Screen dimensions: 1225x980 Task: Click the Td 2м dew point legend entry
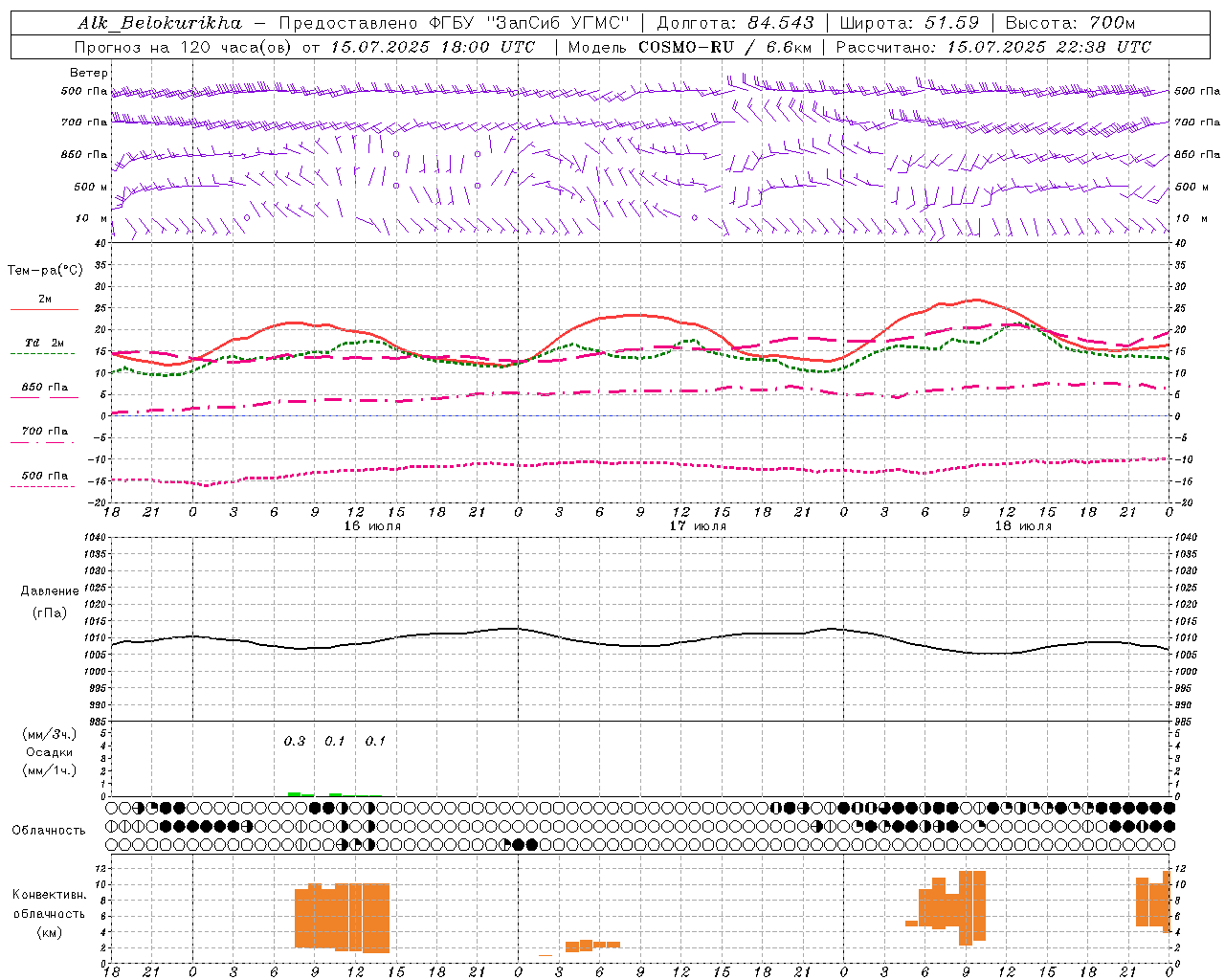coord(44,343)
